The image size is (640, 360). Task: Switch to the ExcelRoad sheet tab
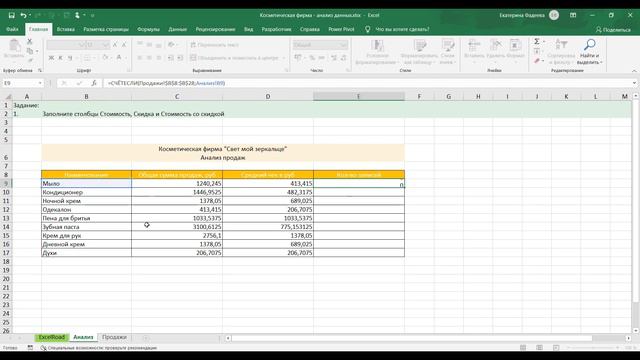click(x=52, y=337)
